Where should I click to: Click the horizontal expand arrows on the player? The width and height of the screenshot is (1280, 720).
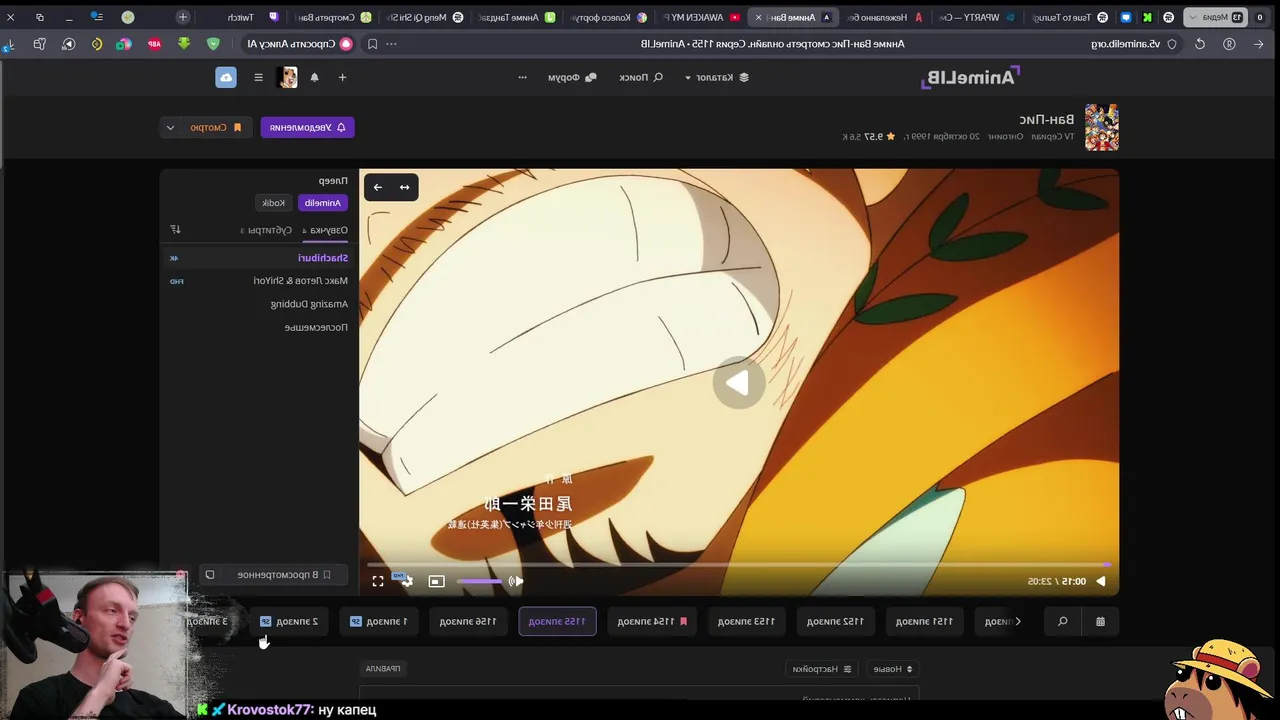pos(404,187)
